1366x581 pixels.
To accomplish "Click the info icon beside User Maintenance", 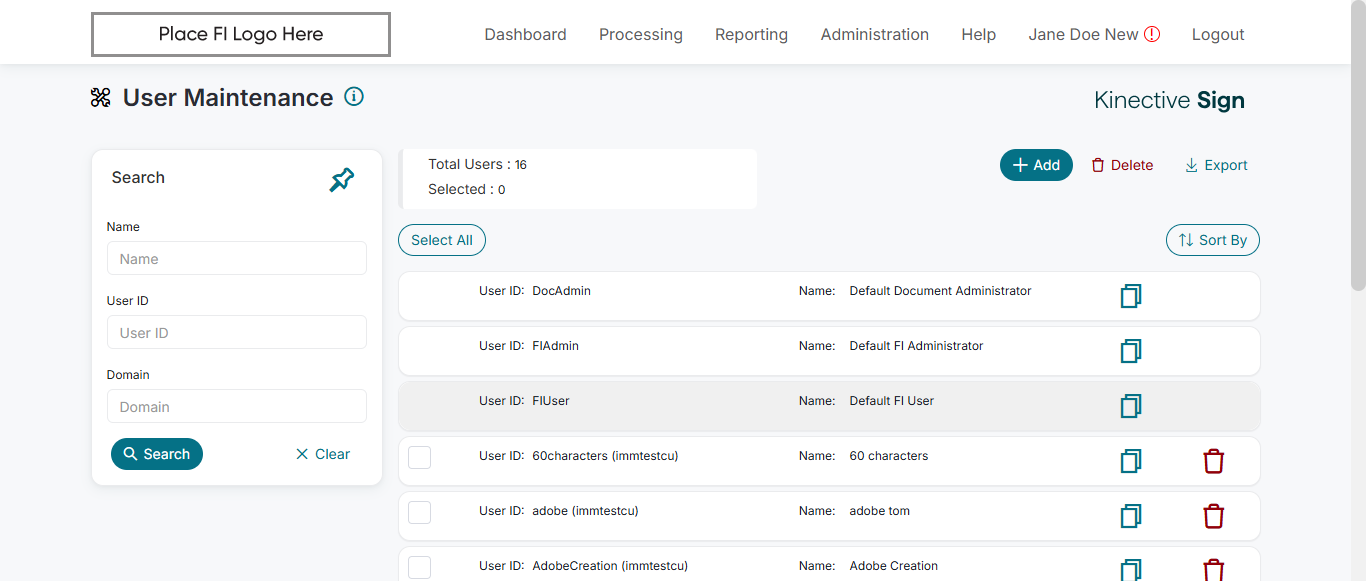I will click(x=354, y=97).
